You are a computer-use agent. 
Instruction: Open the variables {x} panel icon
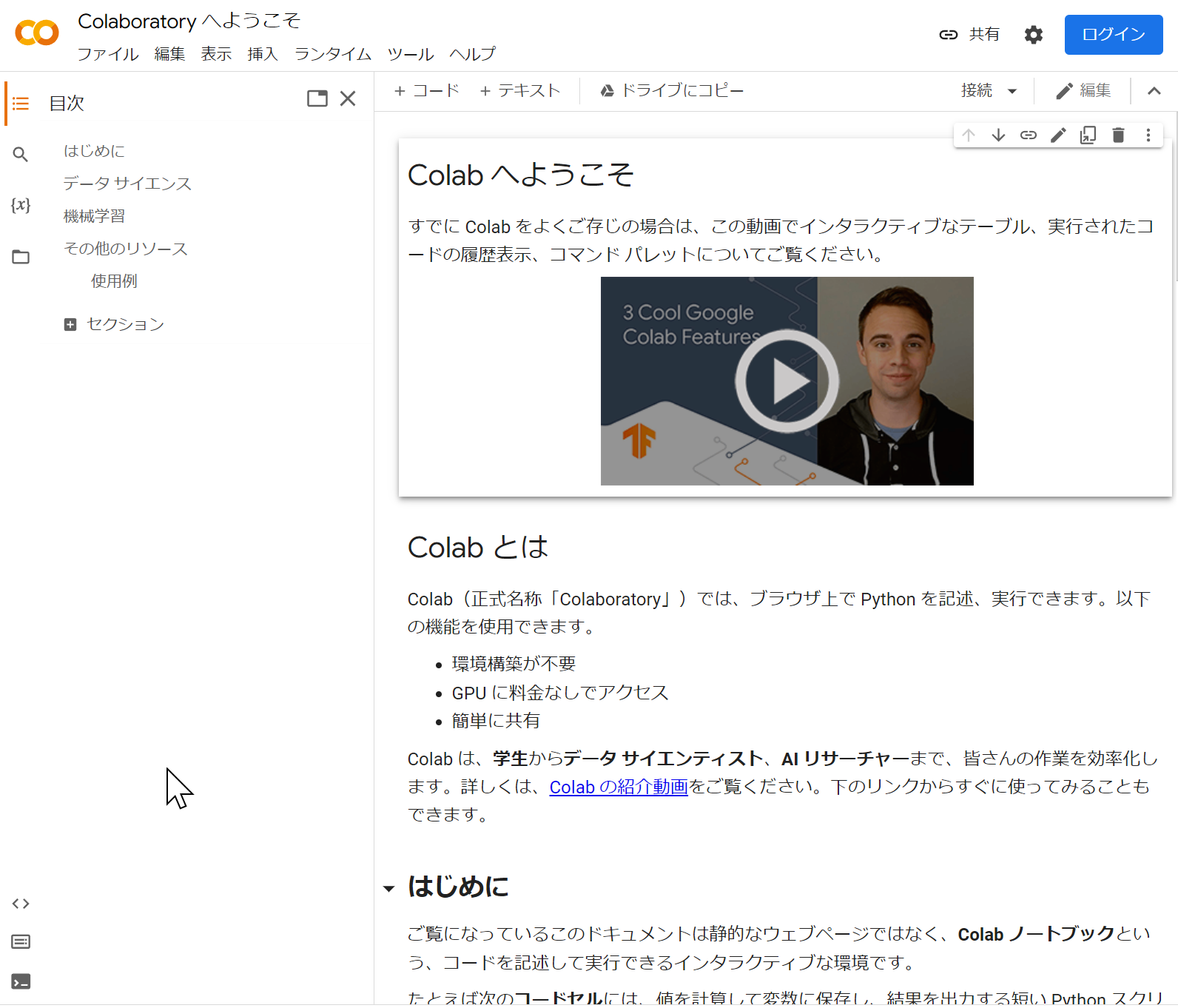click(x=21, y=205)
